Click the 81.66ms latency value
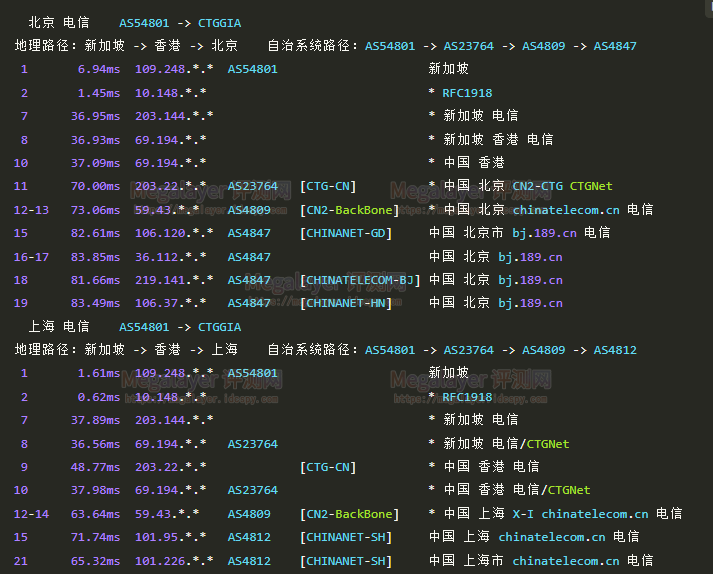Viewport: 713px width, 574px height. [x=95, y=280]
